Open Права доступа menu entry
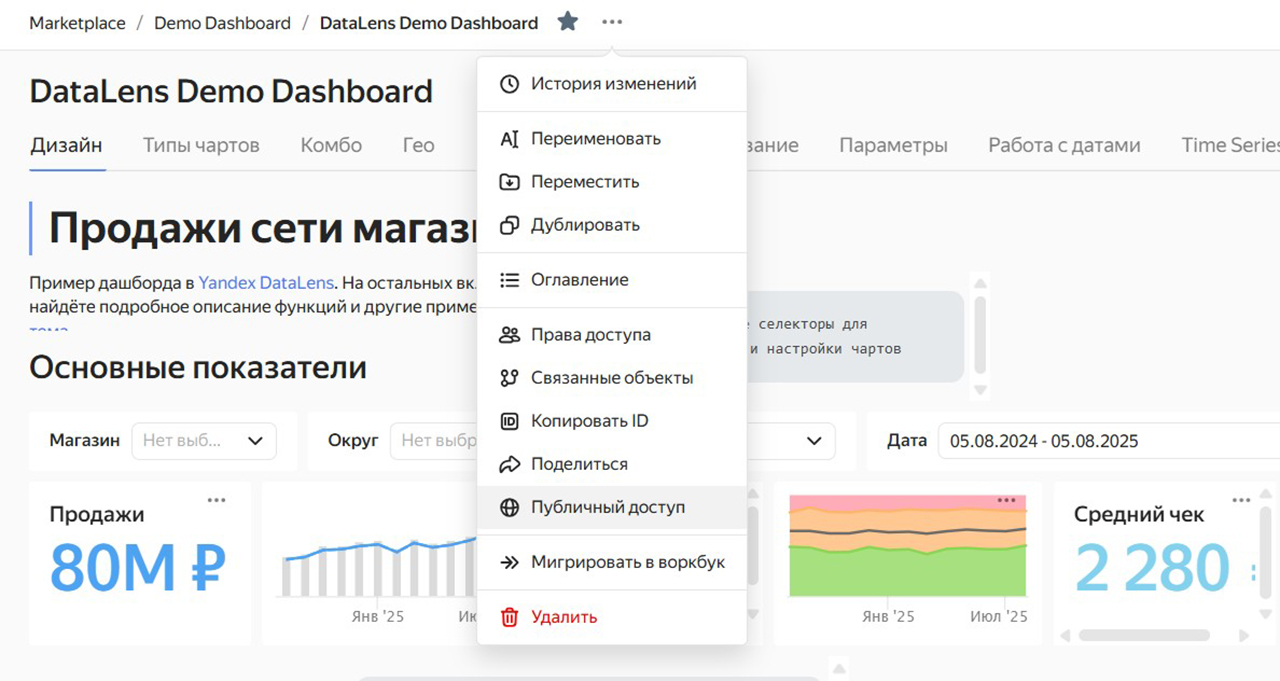The image size is (1280, 681). coord(612,335)
